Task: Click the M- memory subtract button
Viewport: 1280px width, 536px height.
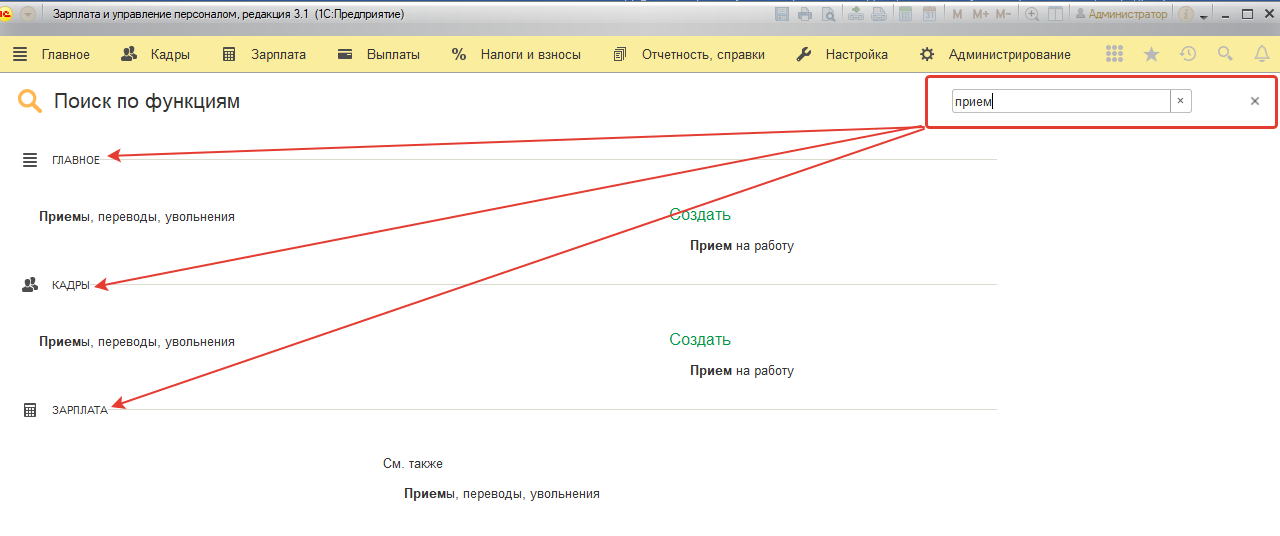Action: tap(1004, 14)
